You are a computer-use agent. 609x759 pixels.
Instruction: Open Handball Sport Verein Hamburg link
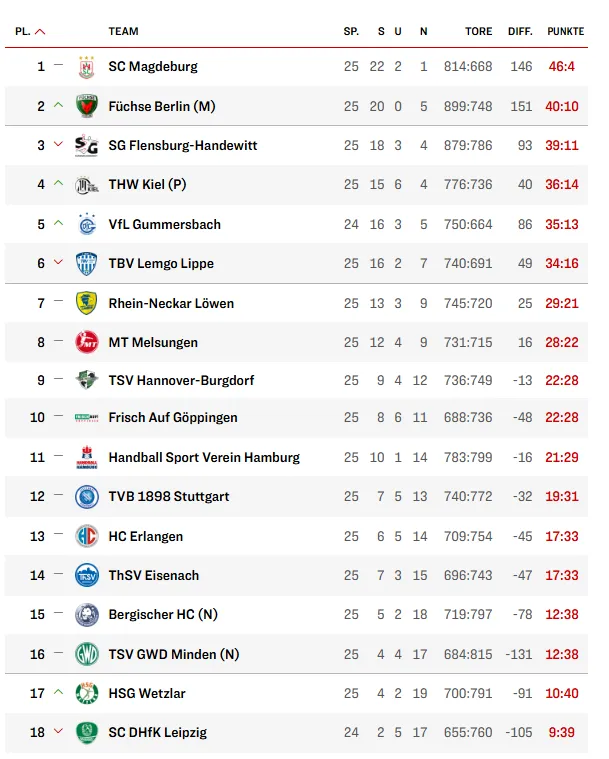(x=204, y=458)
